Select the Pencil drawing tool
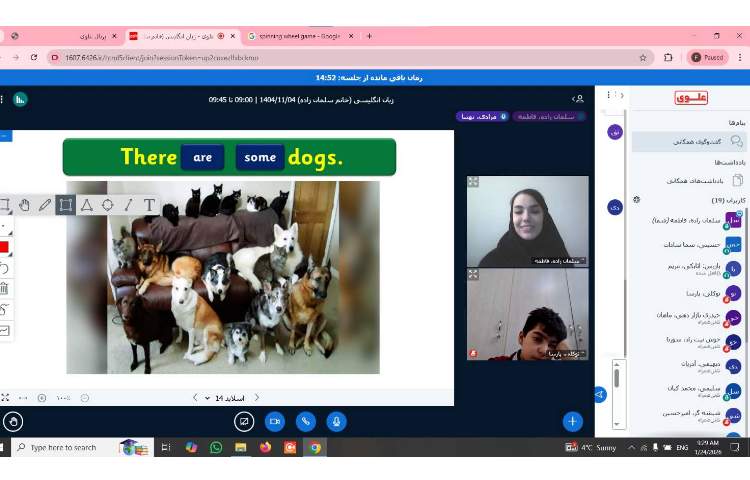 45,205
